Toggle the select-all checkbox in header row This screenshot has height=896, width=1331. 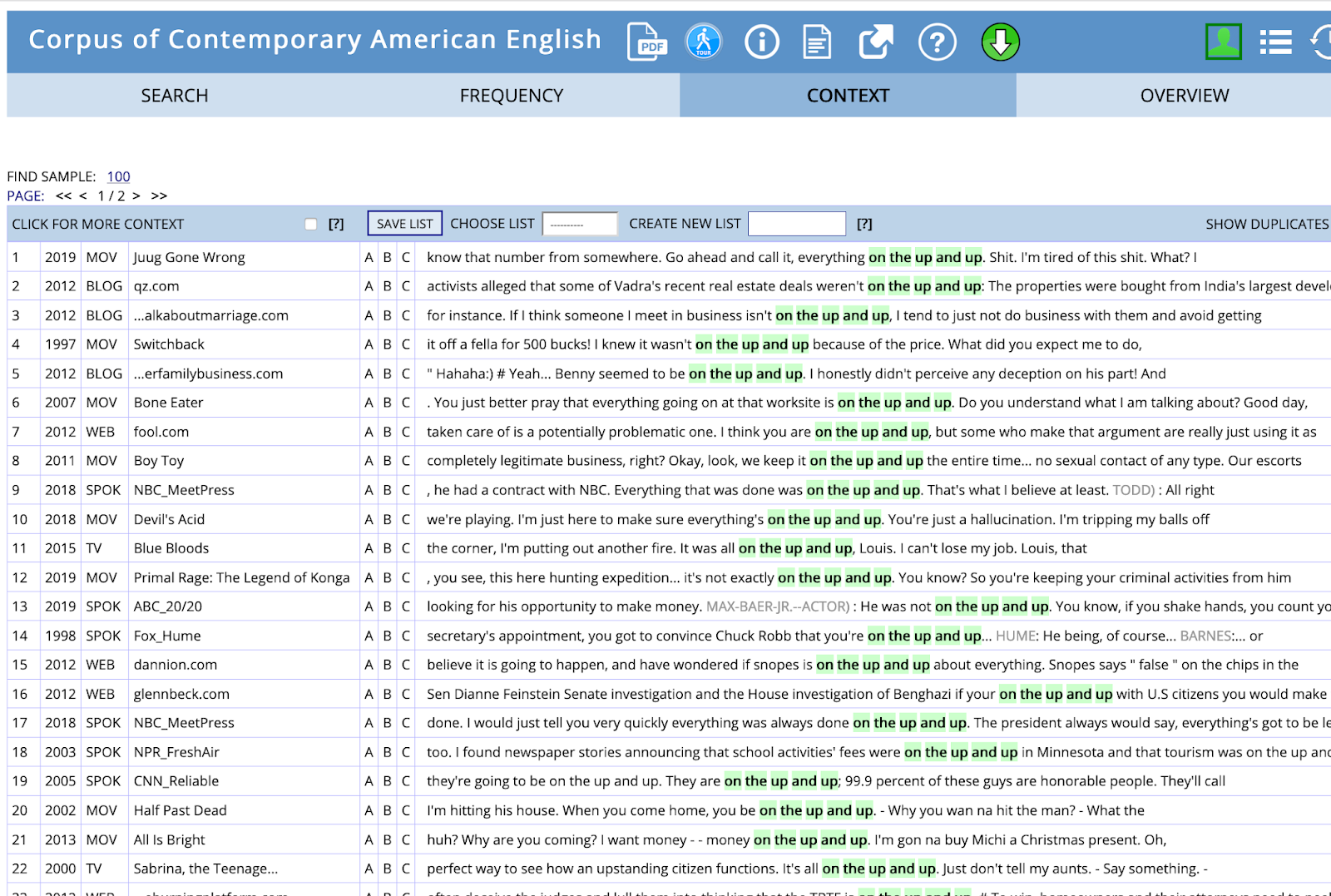pyautogui.click(x=311, y=224)
